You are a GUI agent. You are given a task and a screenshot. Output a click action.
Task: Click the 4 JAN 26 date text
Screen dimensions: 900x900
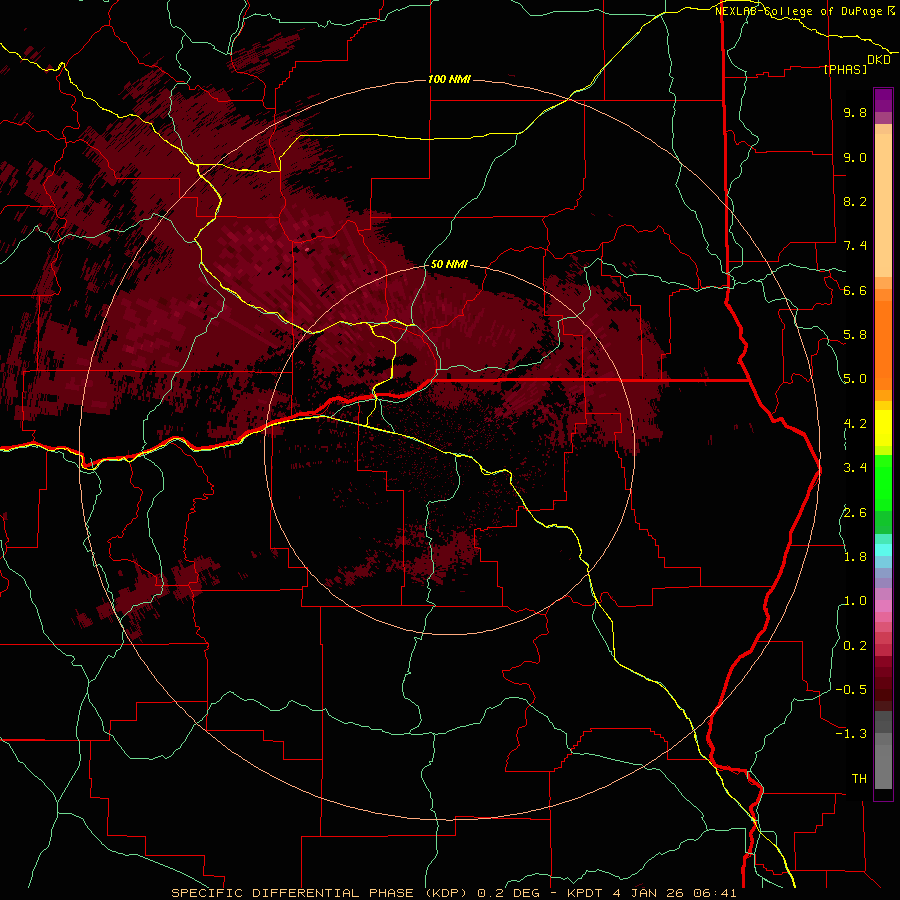click(x=650, y=893)
